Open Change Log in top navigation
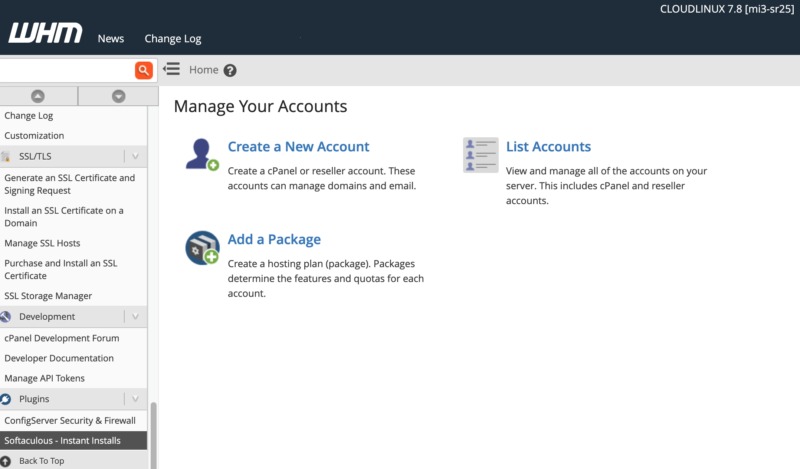Screen dimensions: 800x469 pos(172,39)
